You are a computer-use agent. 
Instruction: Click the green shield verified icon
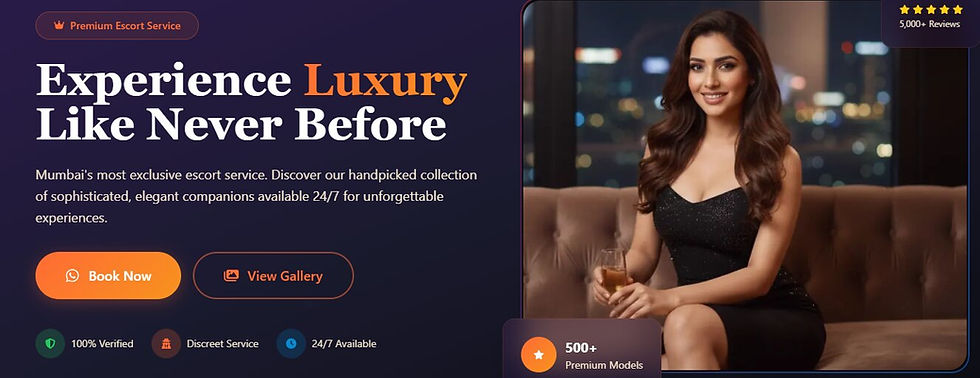click(50, 344)
